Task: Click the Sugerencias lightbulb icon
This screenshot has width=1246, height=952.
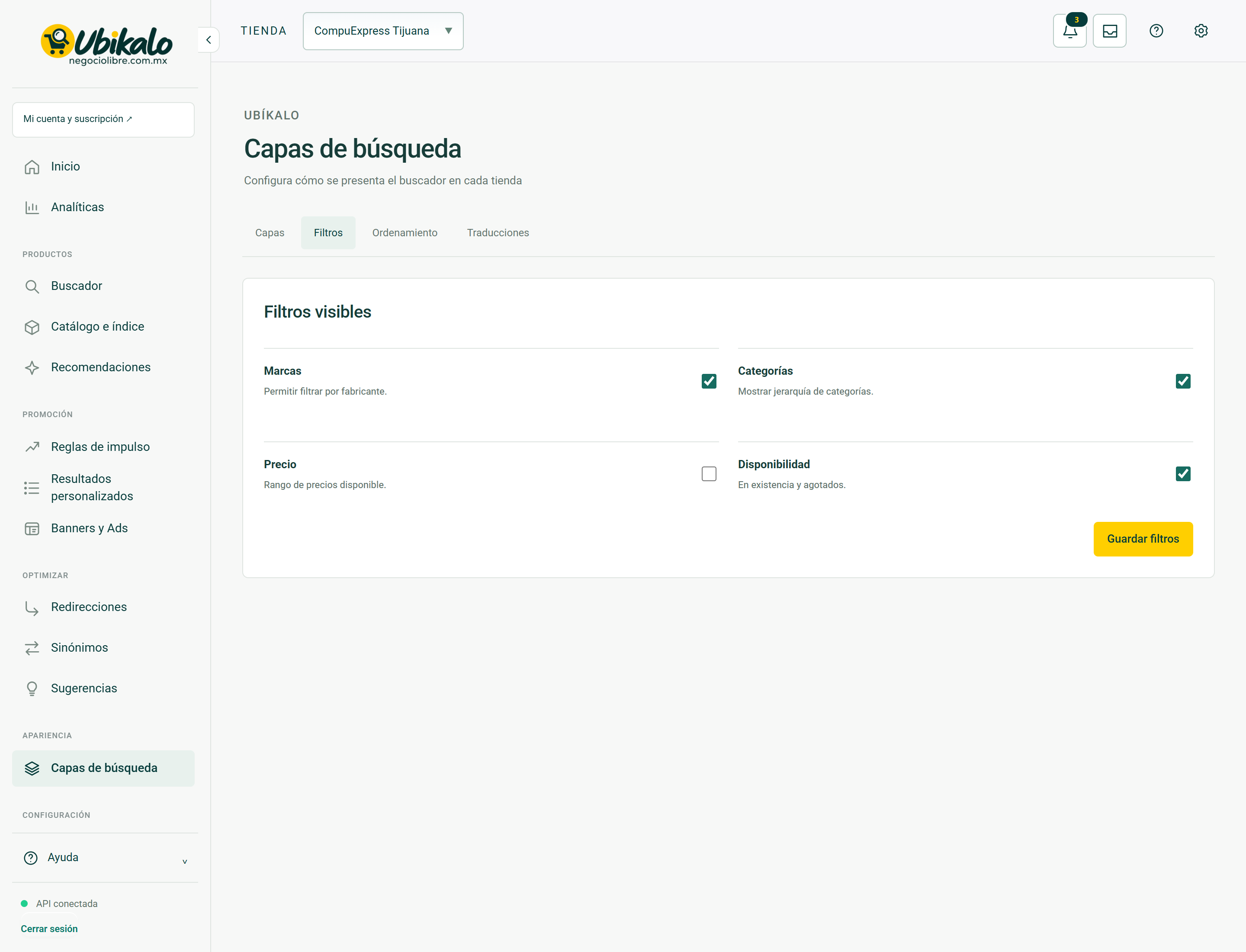Action: (32, 688)
